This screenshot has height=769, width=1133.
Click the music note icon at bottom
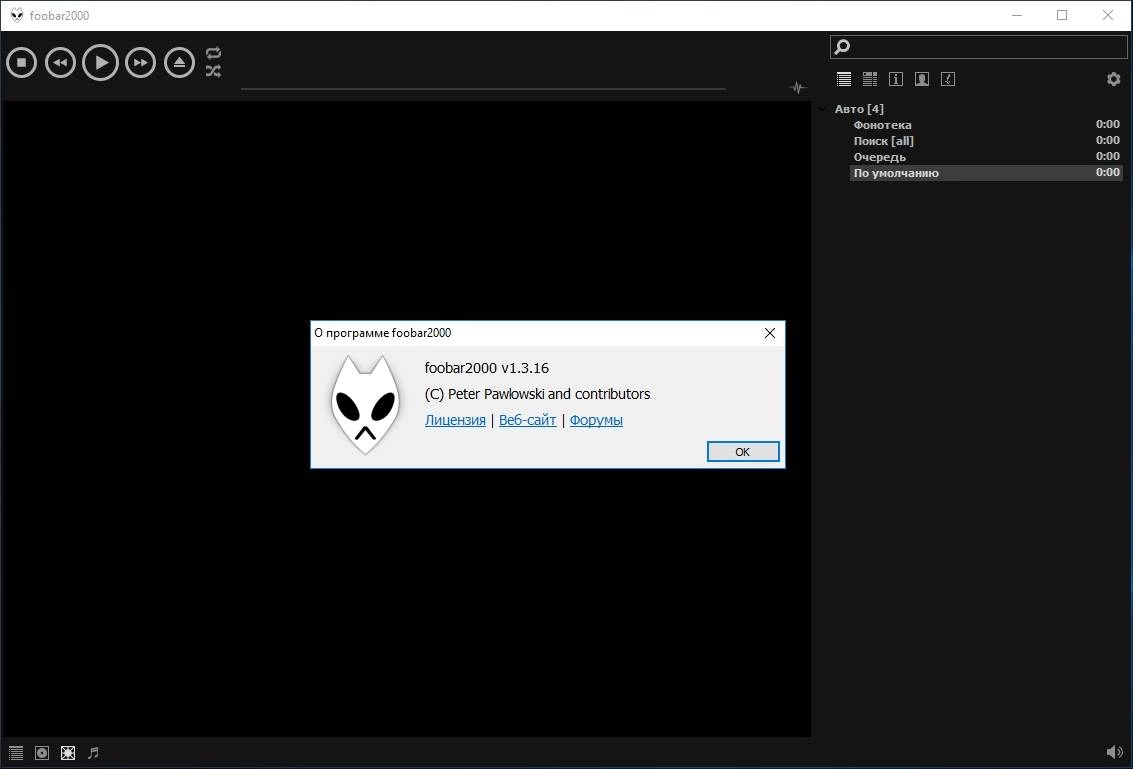93,753
